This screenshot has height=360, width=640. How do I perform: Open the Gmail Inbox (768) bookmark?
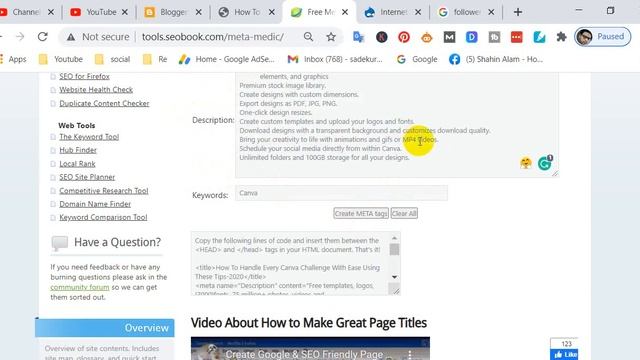335,59
